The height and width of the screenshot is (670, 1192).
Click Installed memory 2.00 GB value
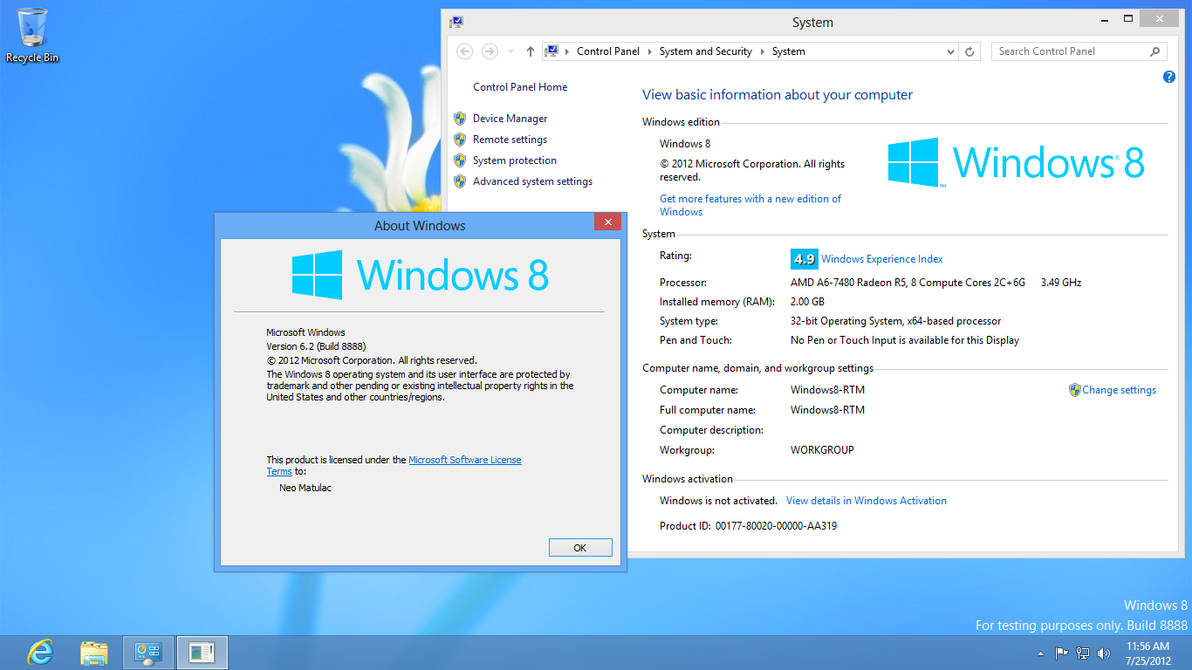(x=807, y=301)
